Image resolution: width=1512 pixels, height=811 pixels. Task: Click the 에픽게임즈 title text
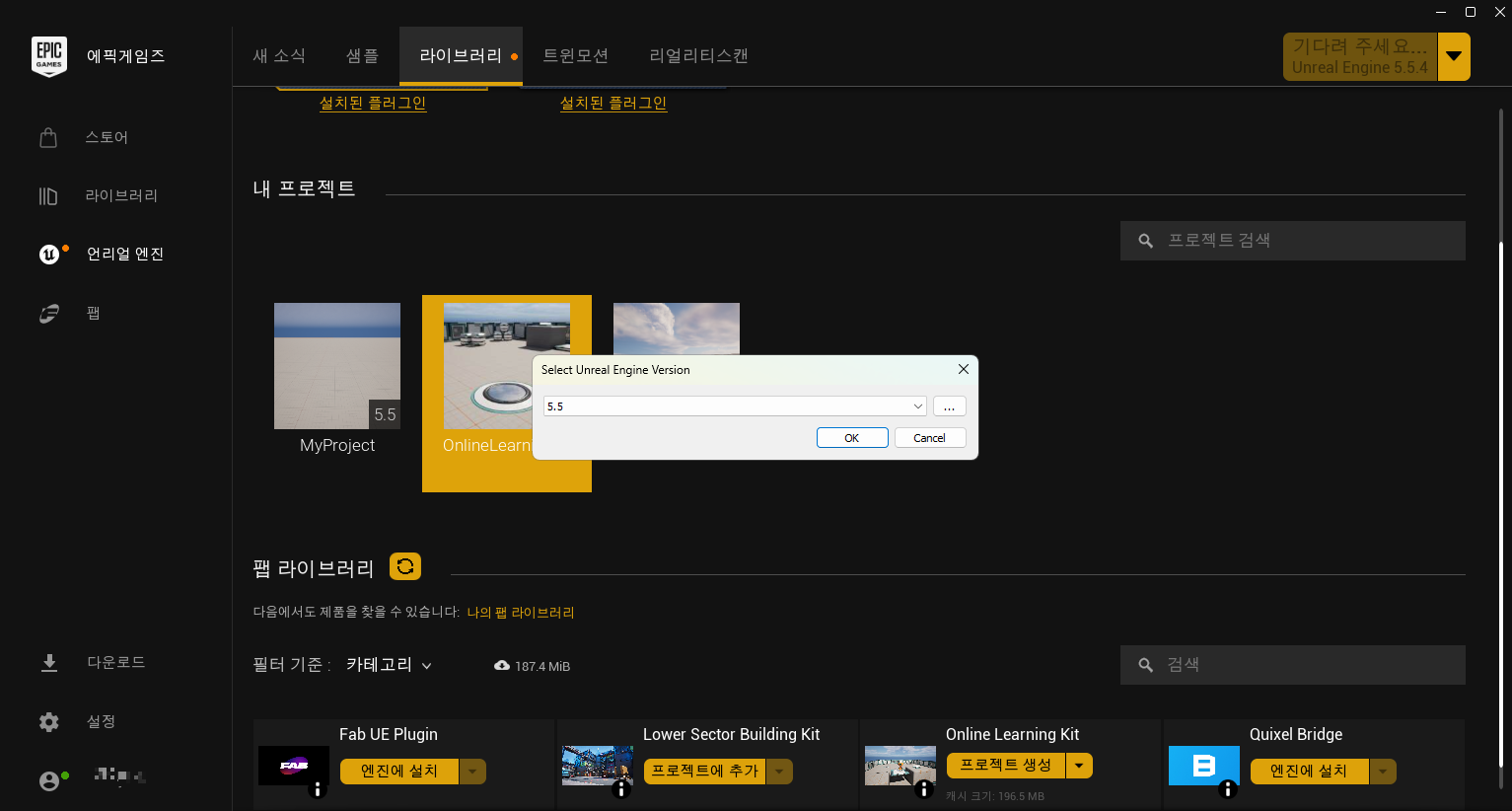[x=125, y=56]
